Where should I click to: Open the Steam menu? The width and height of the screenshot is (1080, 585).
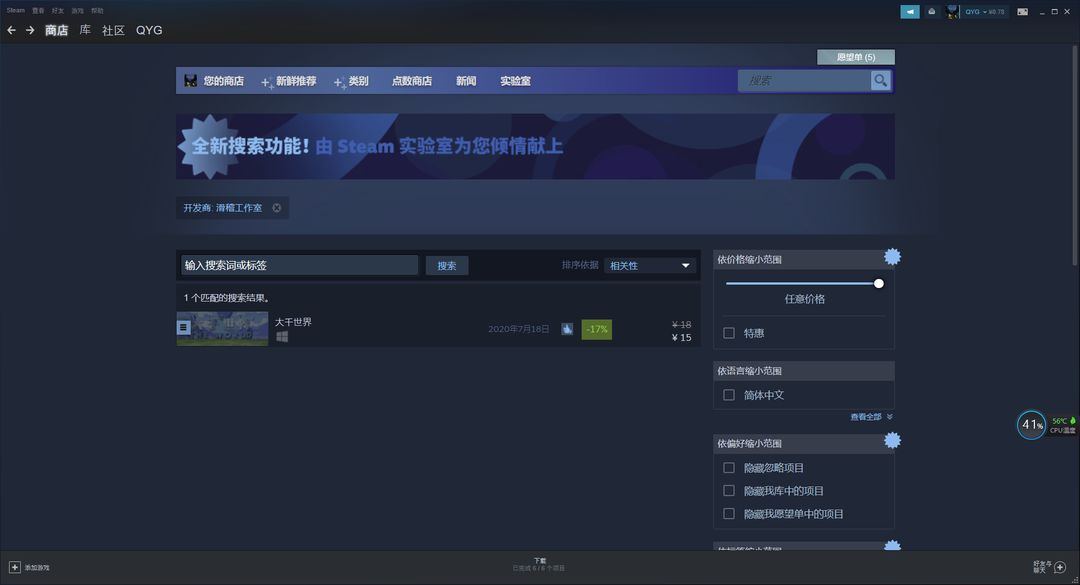(x=15, y=10)
